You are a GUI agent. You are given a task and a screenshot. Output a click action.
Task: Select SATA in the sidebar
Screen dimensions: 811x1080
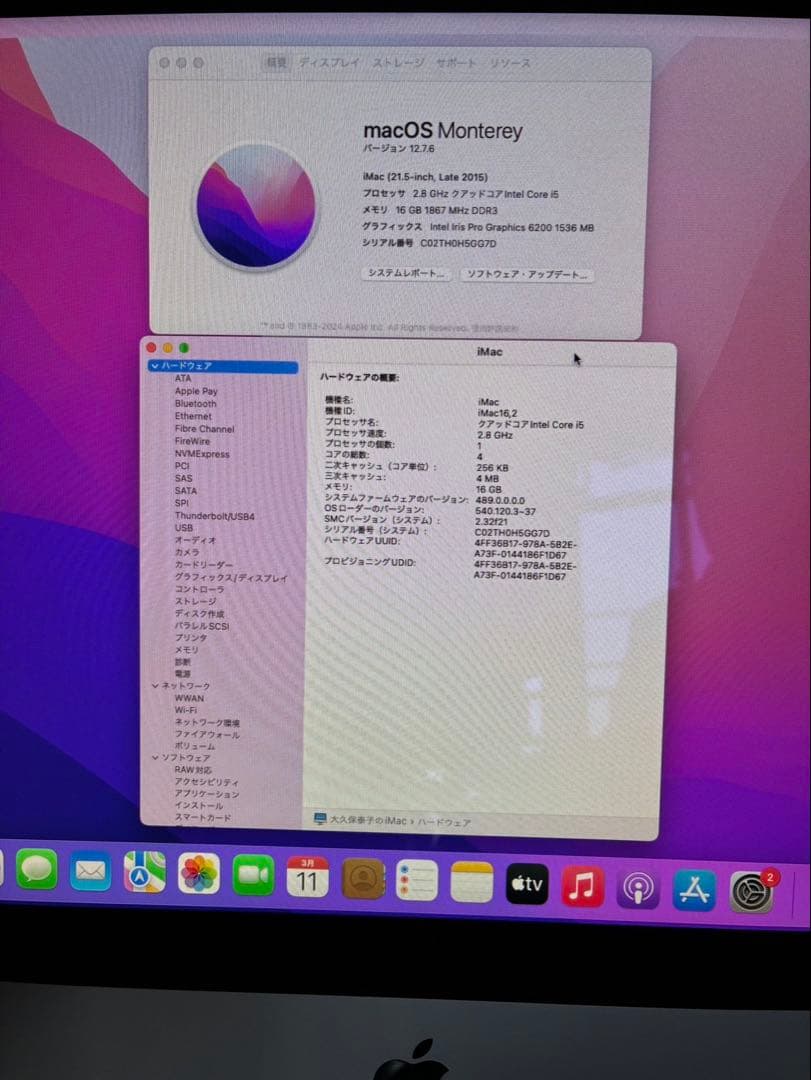[x=185, y=490]
